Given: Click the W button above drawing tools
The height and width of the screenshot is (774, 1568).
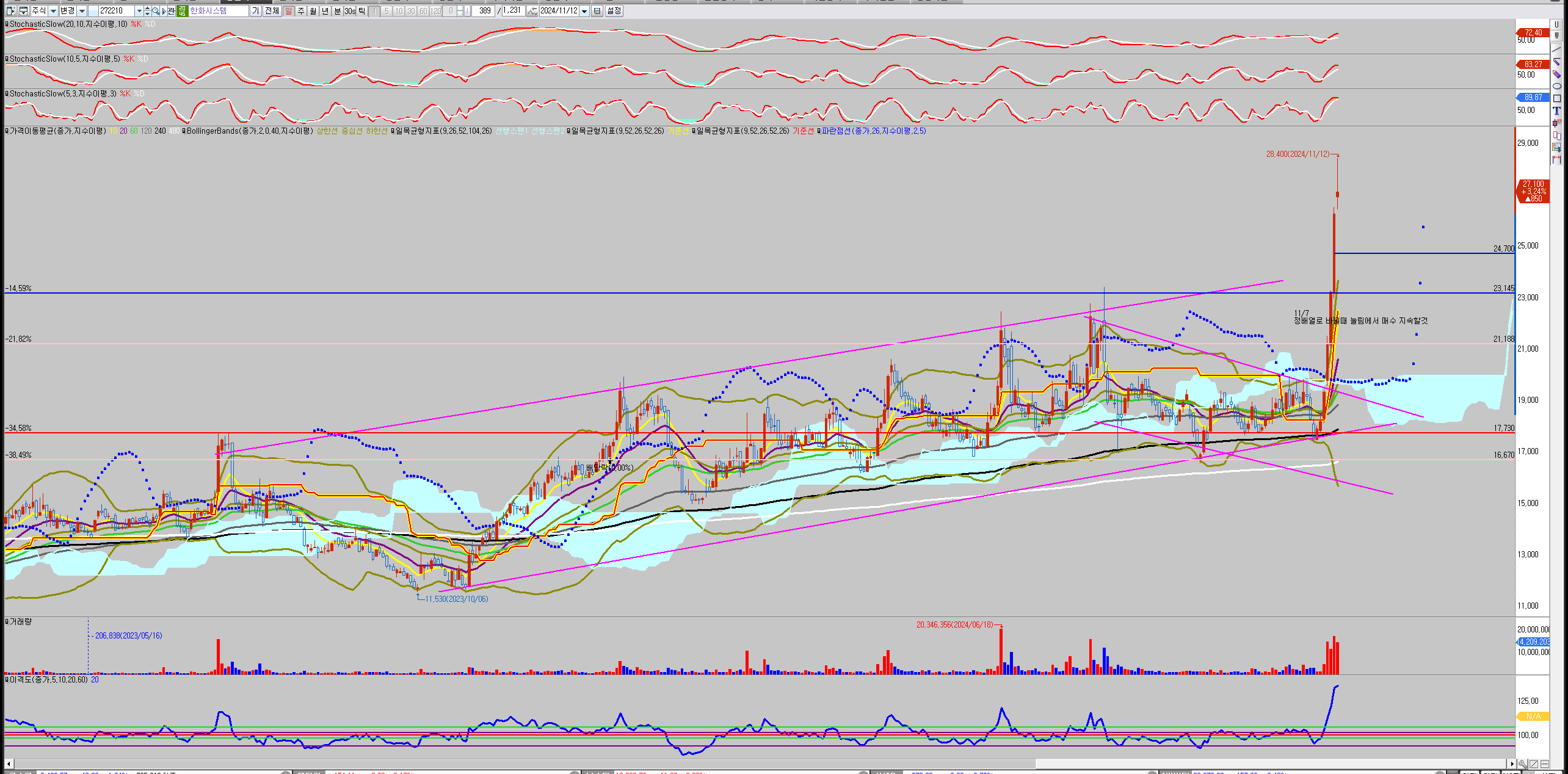Looking at the screenshot, I should [x=1556, y=35].
